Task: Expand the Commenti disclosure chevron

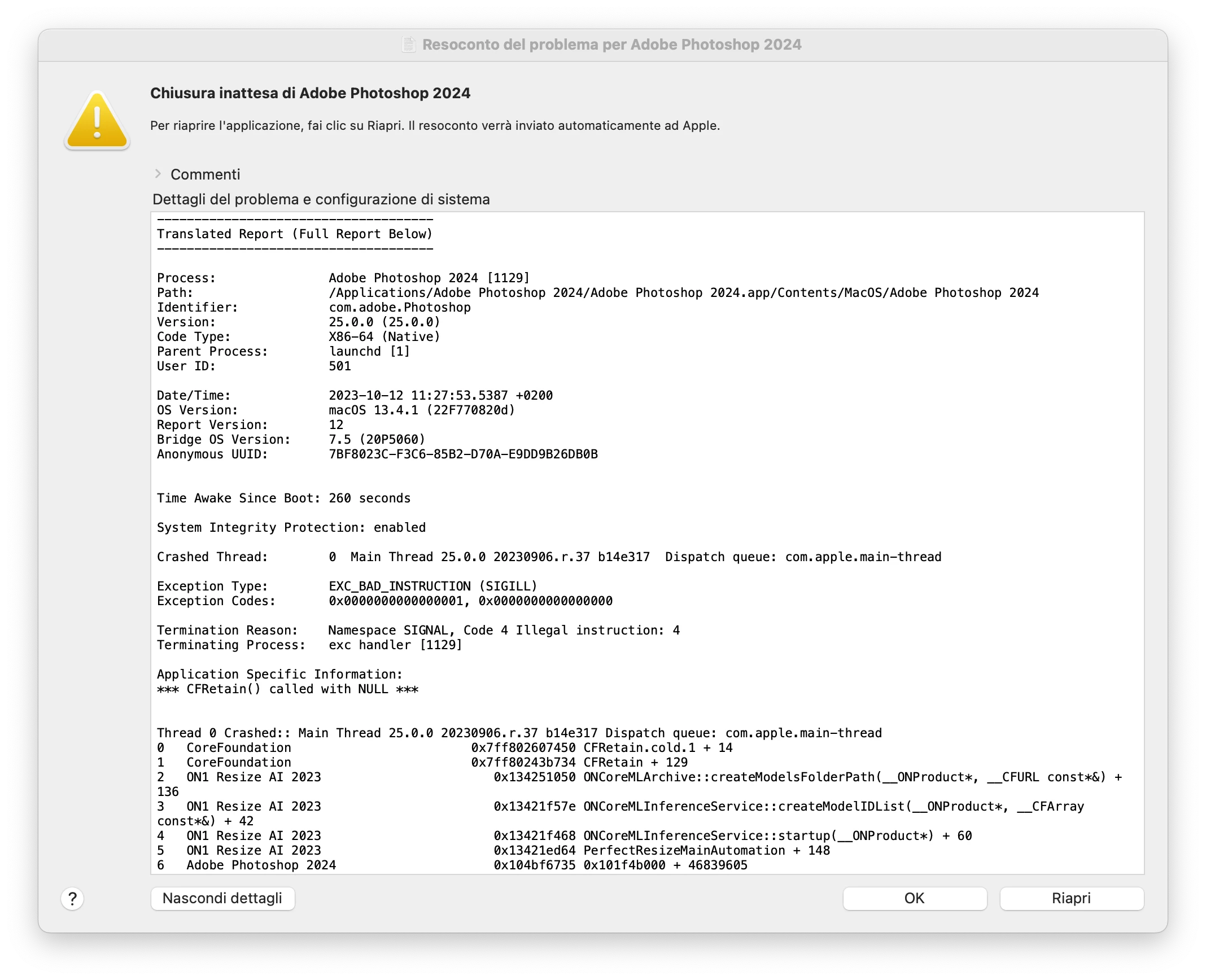Action: pyautogui.click(x=158, y=174)
